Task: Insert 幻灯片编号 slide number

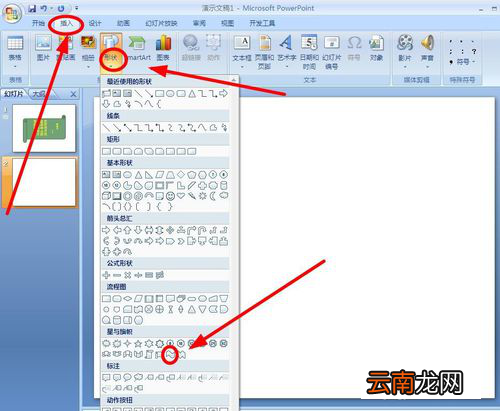Action: (332, 52)
